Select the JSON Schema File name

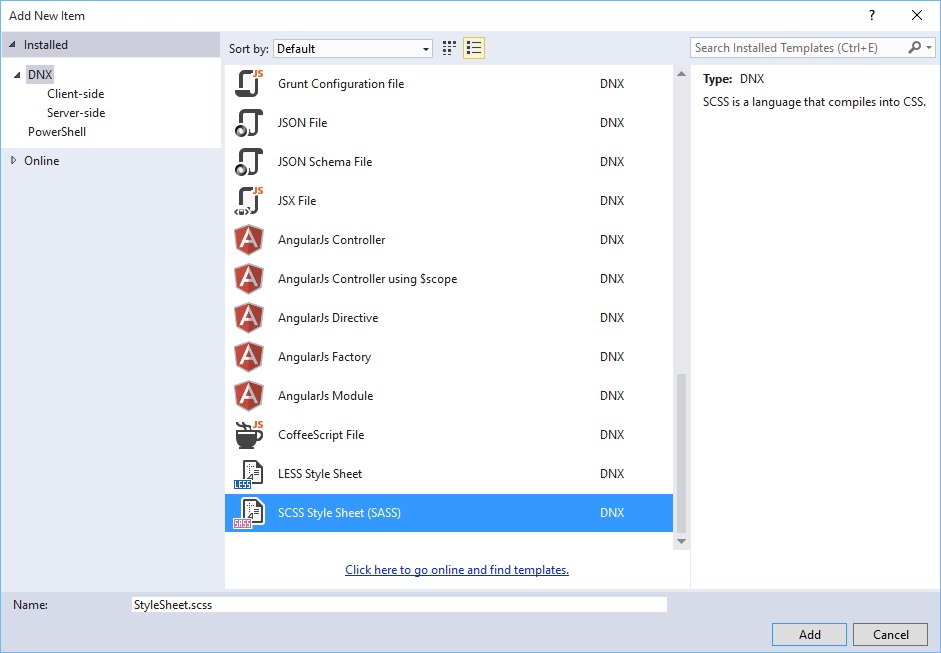(x=325, y=161)
